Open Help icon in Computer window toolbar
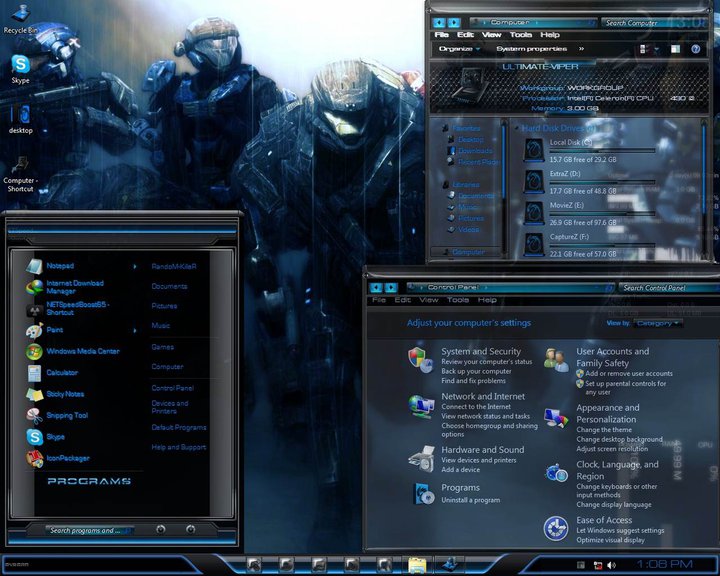Image resolution: width=720 pixels, height=576 pixels. pos(696,49)
